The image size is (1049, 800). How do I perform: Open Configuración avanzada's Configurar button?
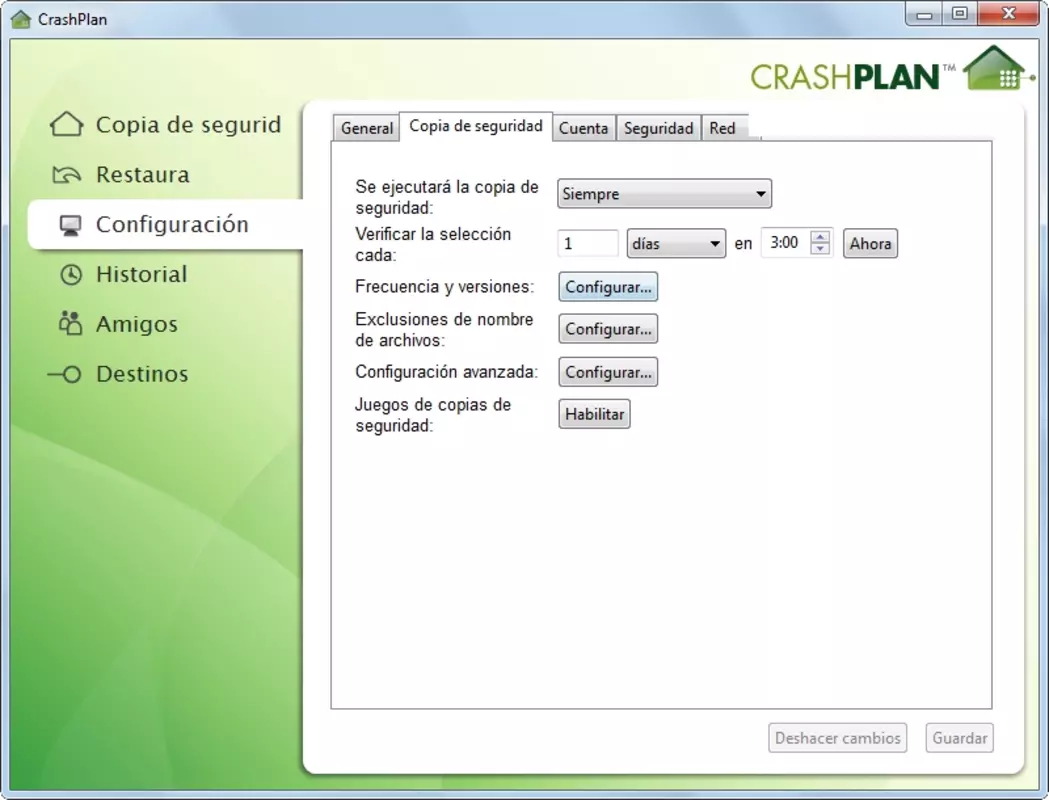(x=608, y=372)
